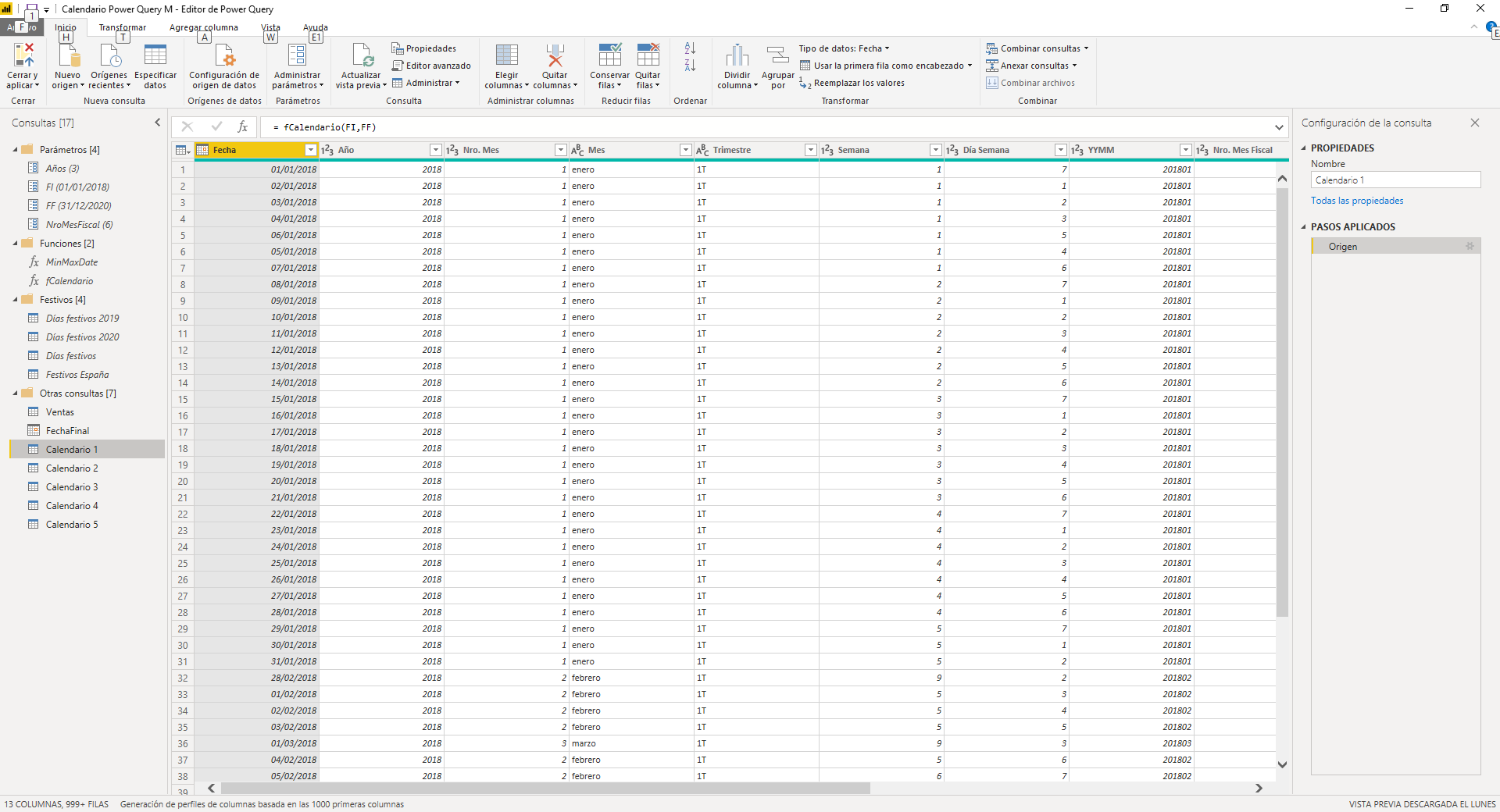
Task: Click Cerrar y aplicar
Action: pos(22,66)
